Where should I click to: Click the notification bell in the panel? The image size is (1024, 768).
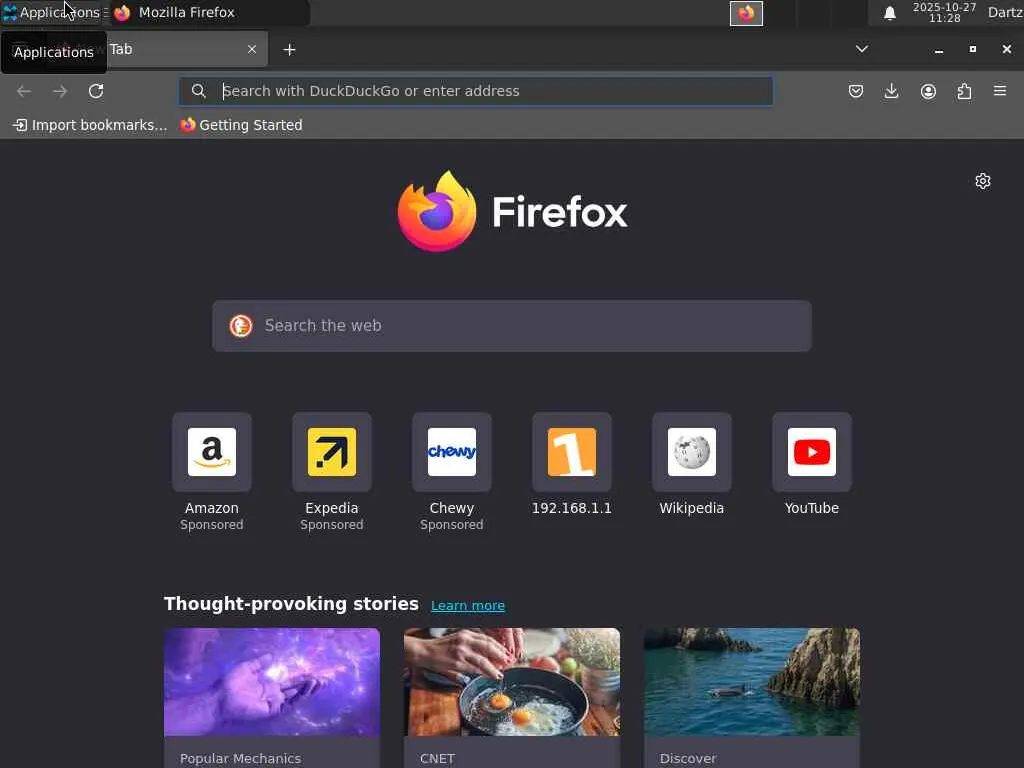pos(889,13)
